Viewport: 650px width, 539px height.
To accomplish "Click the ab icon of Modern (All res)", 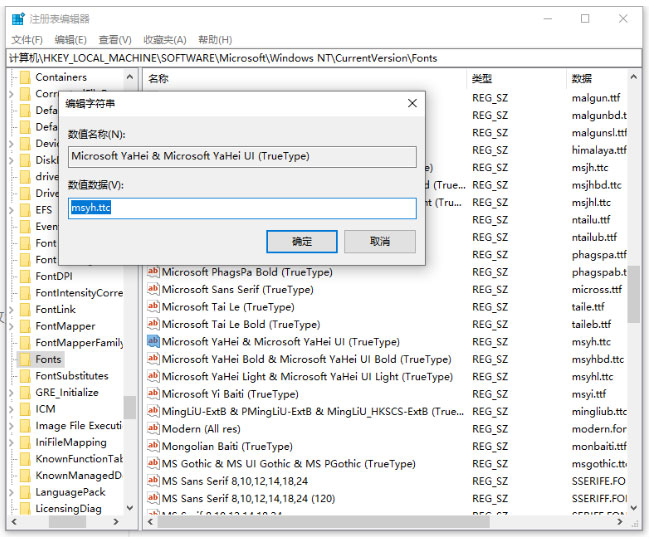I will [153, 428].
